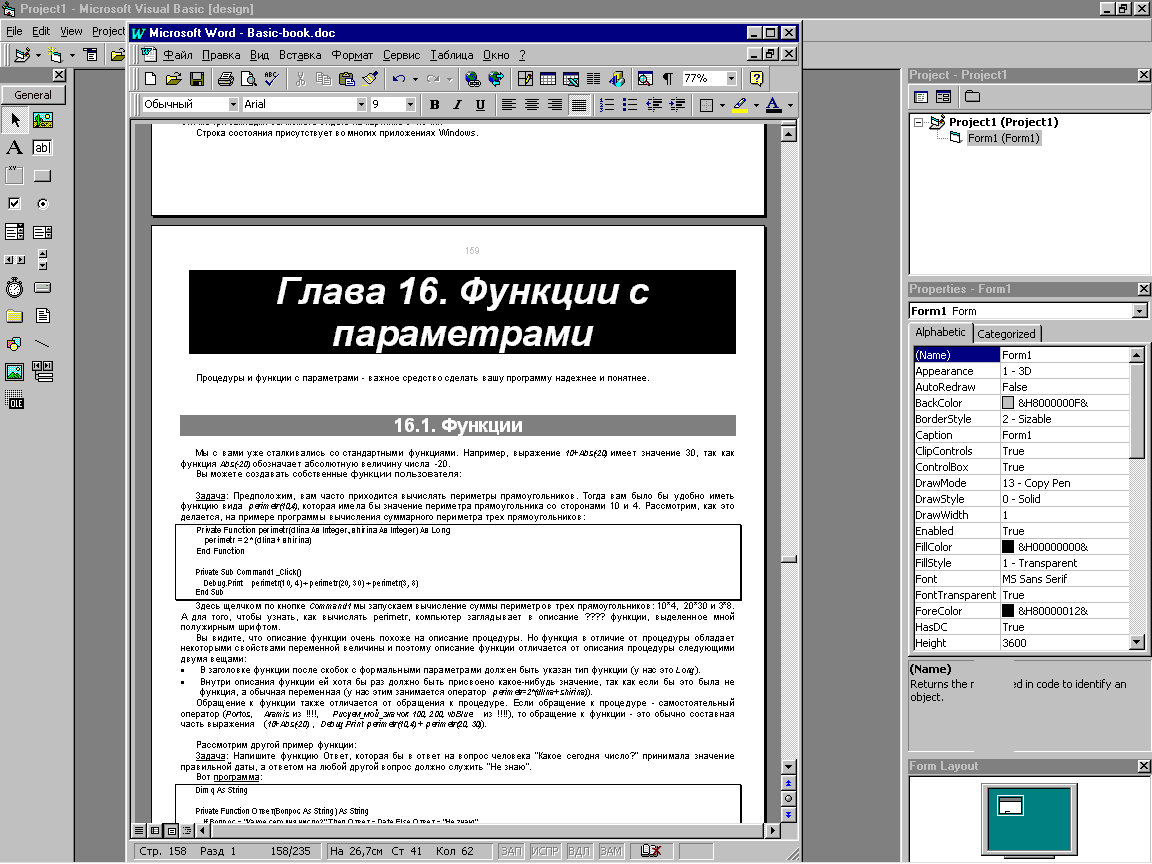Image resolution: width=1152 pixels, height=864 pixels.
Task: Open Tables and Borders toolbar icon
Action: pos(525,79)
